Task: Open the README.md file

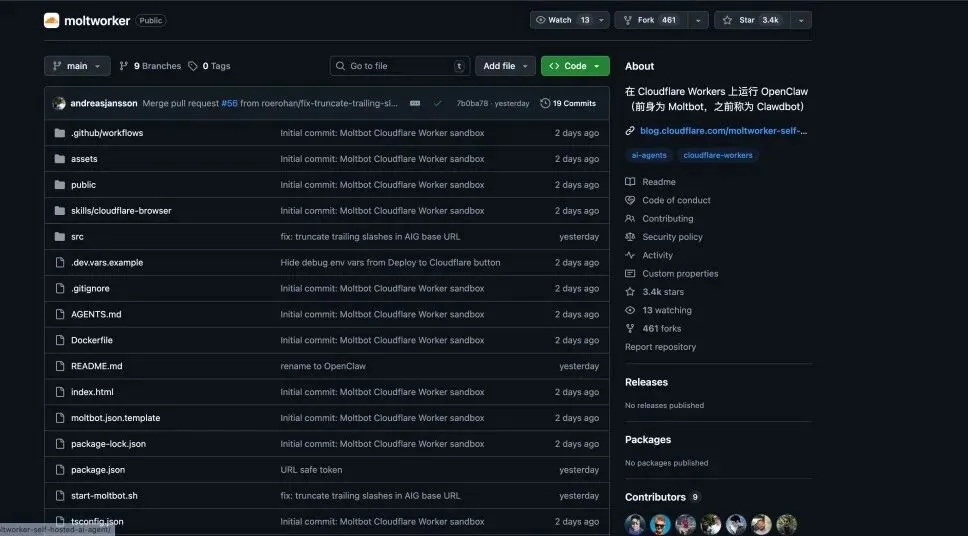Action: pos(97,366)
